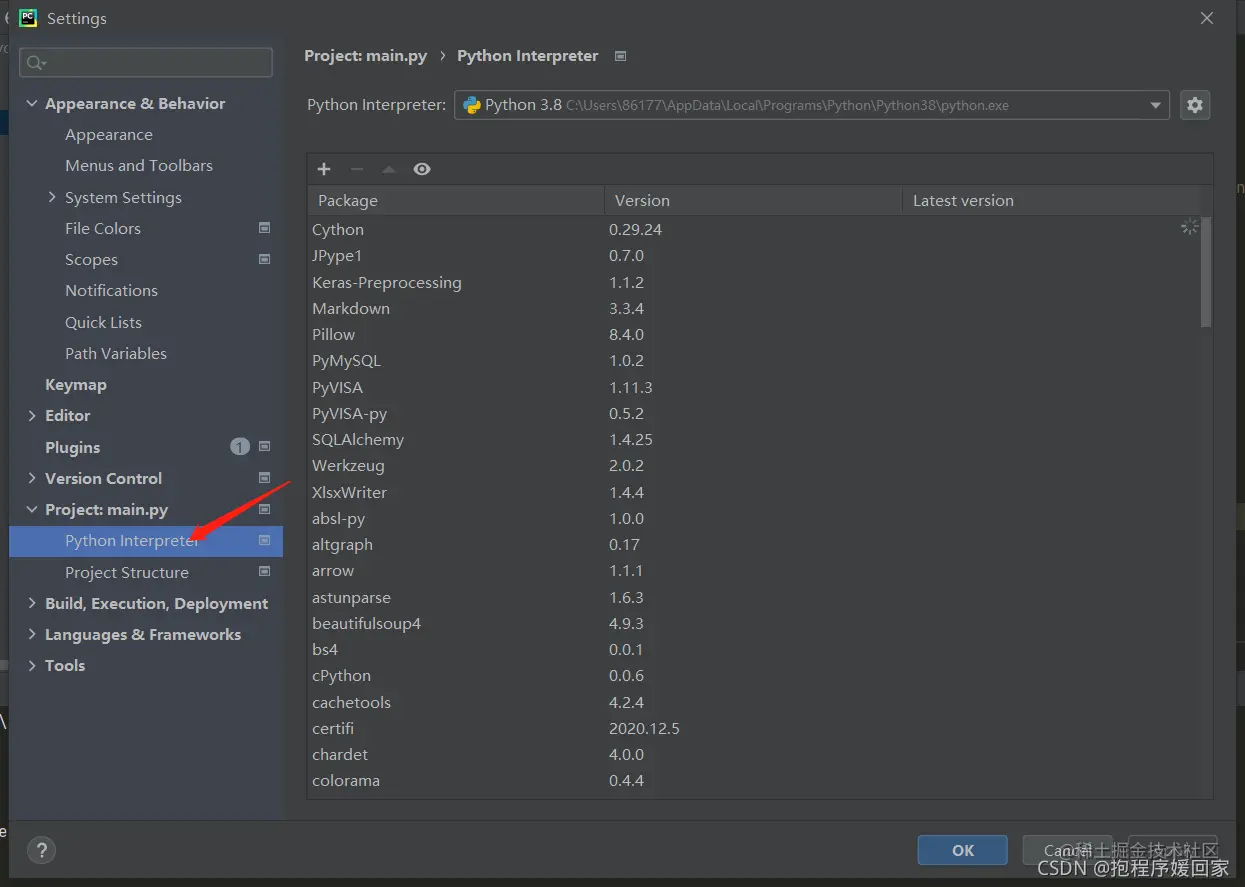Select the Pillow package row
Screen dimensions: 1245x887
(x=754, y=334)
